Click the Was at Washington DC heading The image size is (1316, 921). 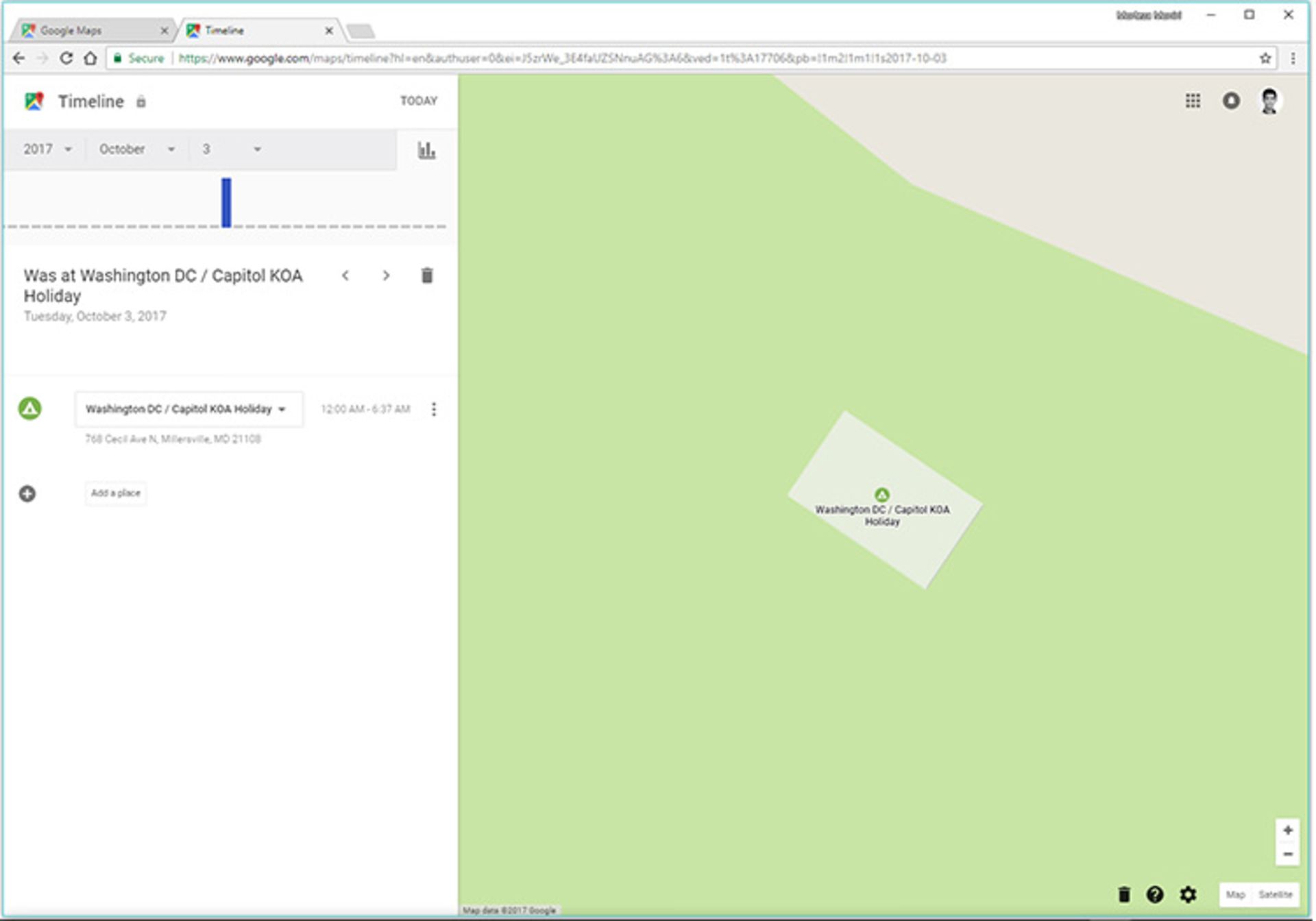pos(163,285)
